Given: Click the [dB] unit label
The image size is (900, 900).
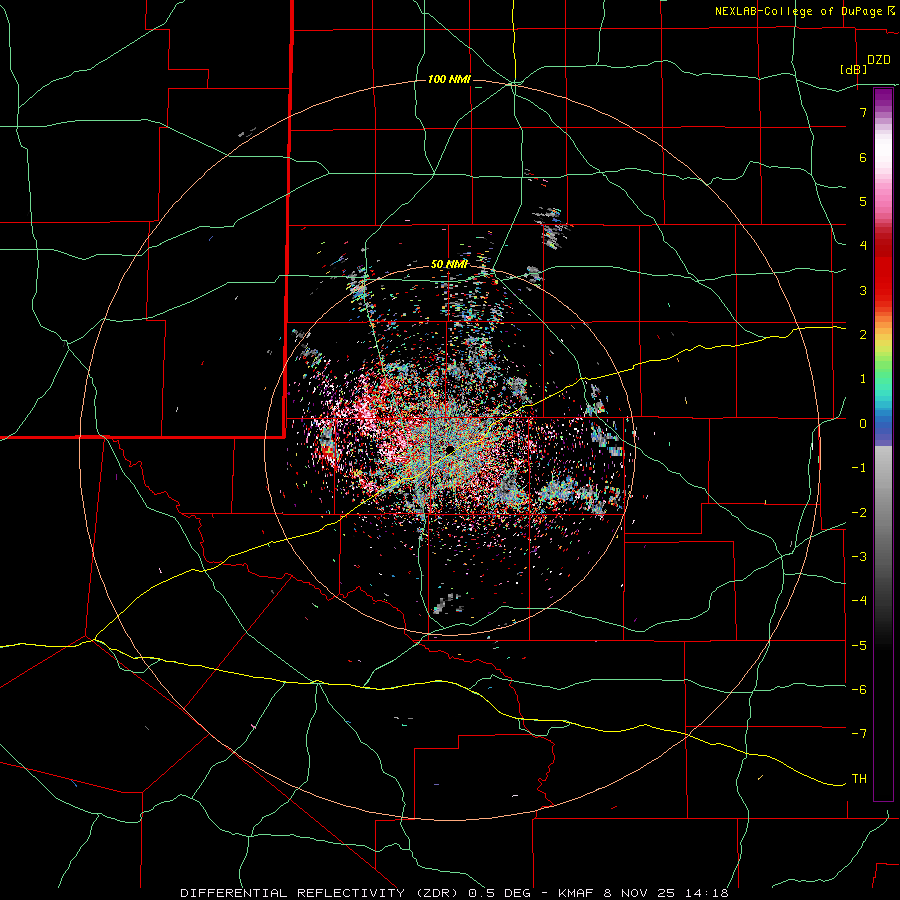Looking at the screenshot, I should coord(854,69).
